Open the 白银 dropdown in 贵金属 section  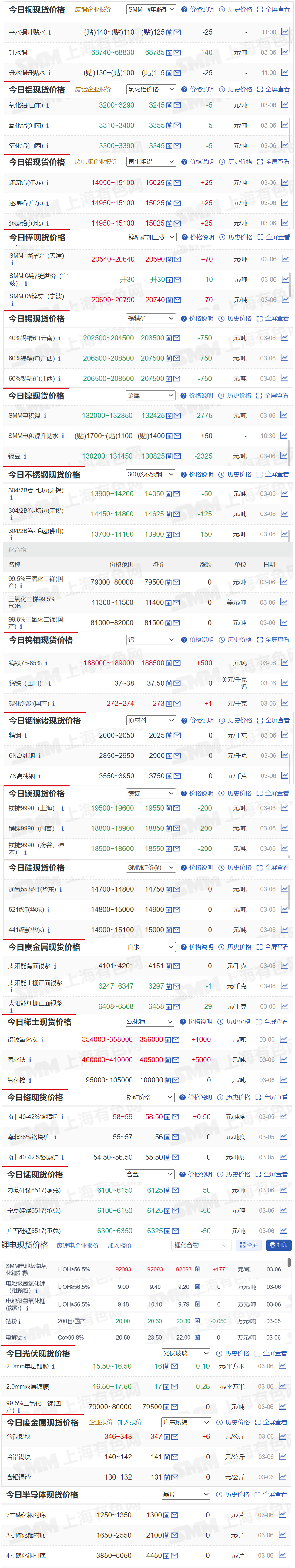pyautogui.click(x=151, y=947)
